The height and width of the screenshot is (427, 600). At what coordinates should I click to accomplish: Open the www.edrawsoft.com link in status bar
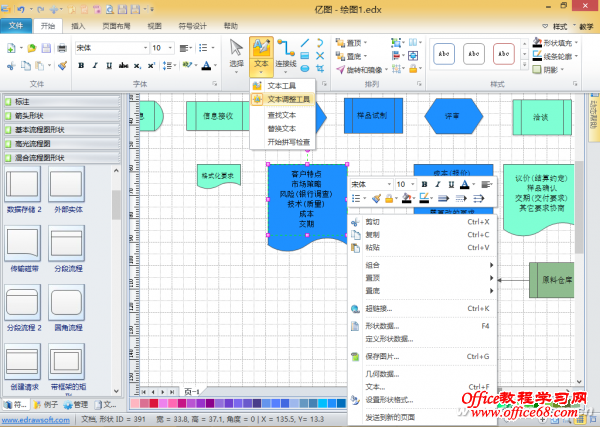click(x=38, y=420)
